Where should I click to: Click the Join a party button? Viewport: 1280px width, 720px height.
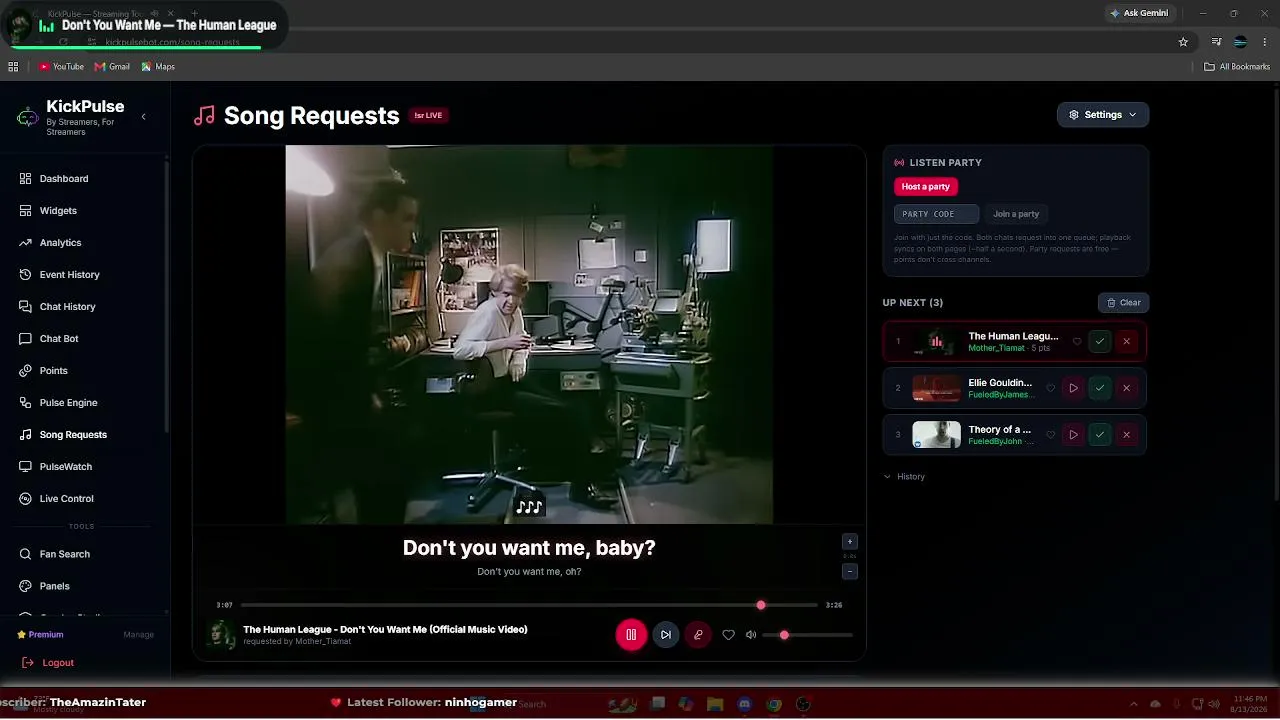click(x=1016, y=214)
